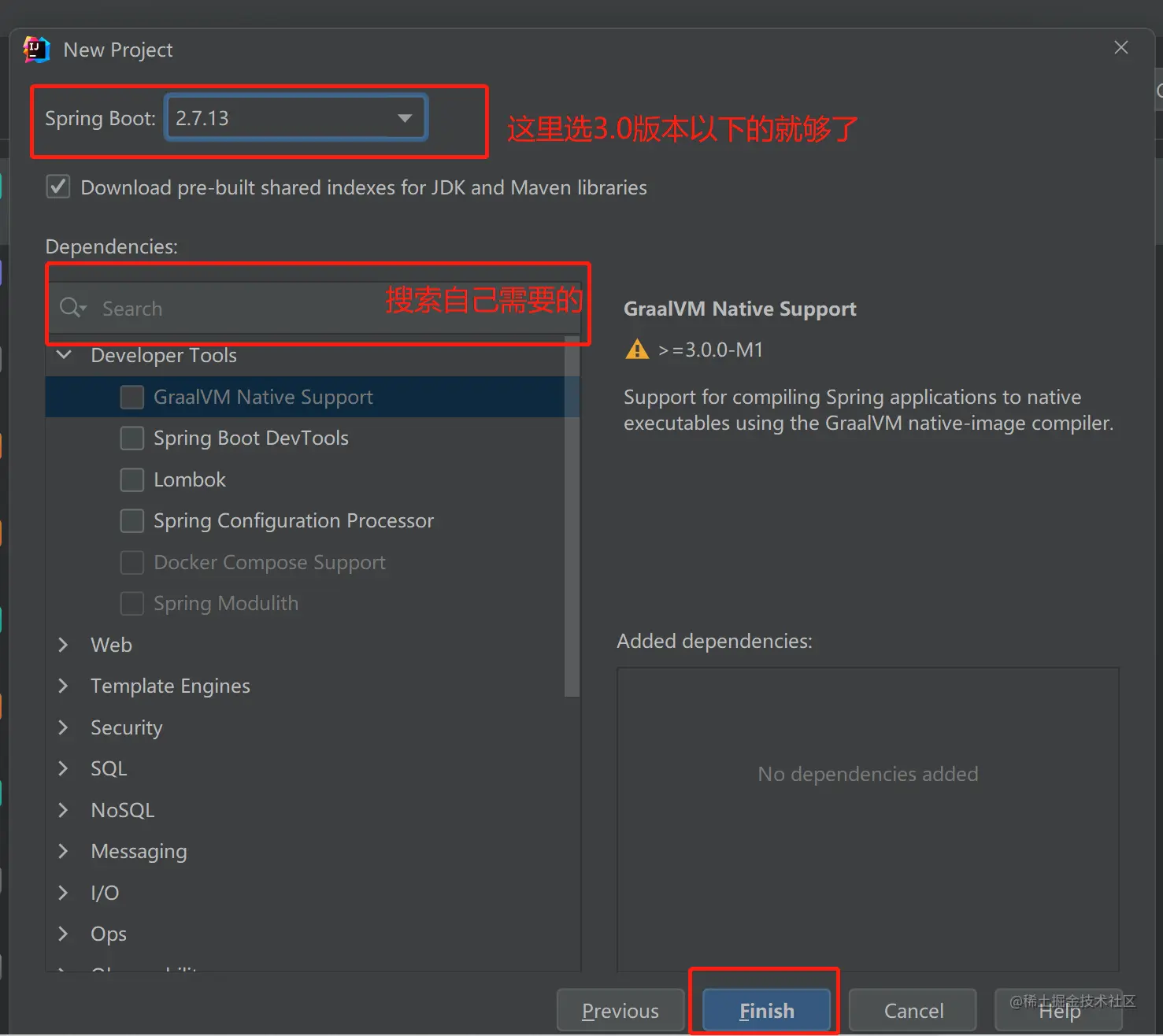Image resolution: width=1163 pixels, height=1036 pixels.
Task: Click the Help button
Action: tap(1059, 1010)
